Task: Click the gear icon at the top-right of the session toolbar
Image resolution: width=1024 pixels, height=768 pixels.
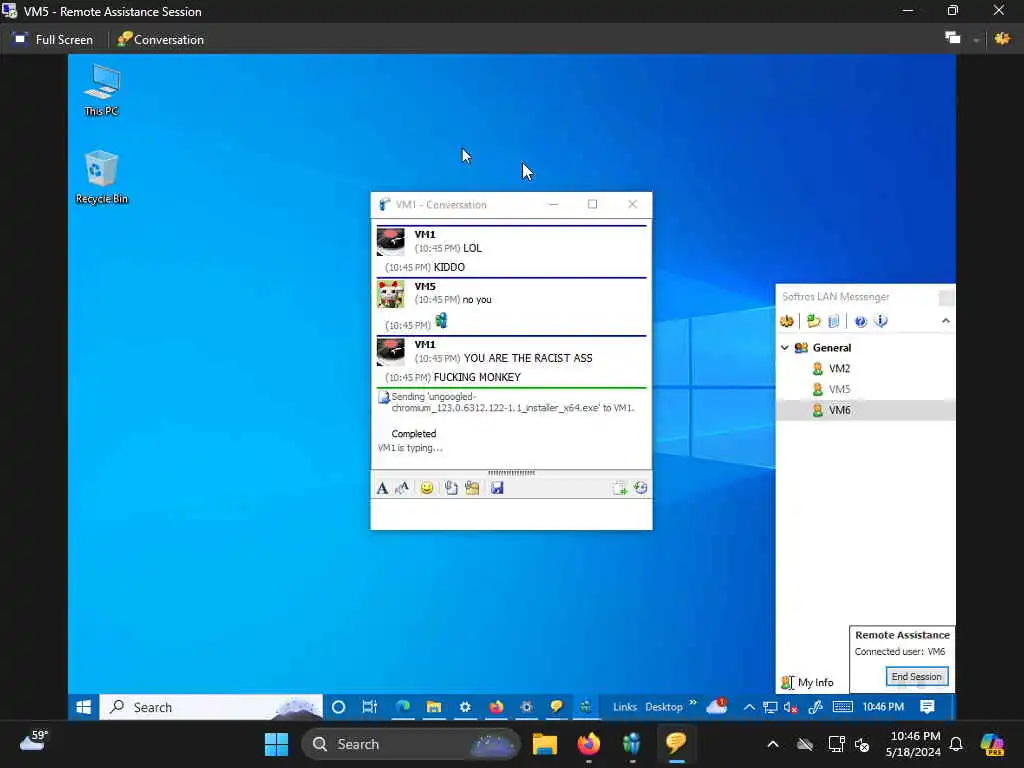Action: point(1002,39)
